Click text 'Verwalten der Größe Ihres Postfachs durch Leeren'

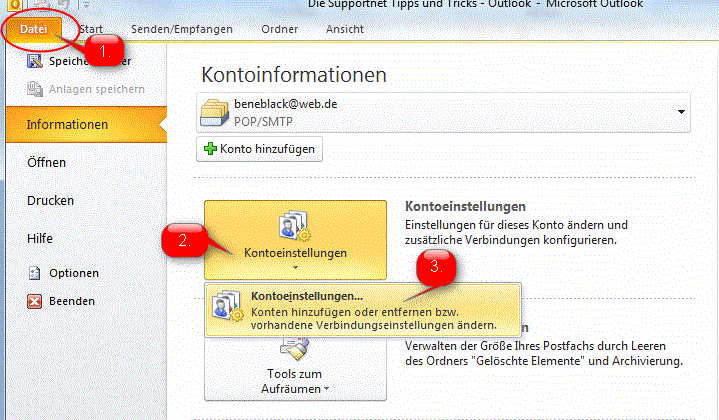click(535, 346)
